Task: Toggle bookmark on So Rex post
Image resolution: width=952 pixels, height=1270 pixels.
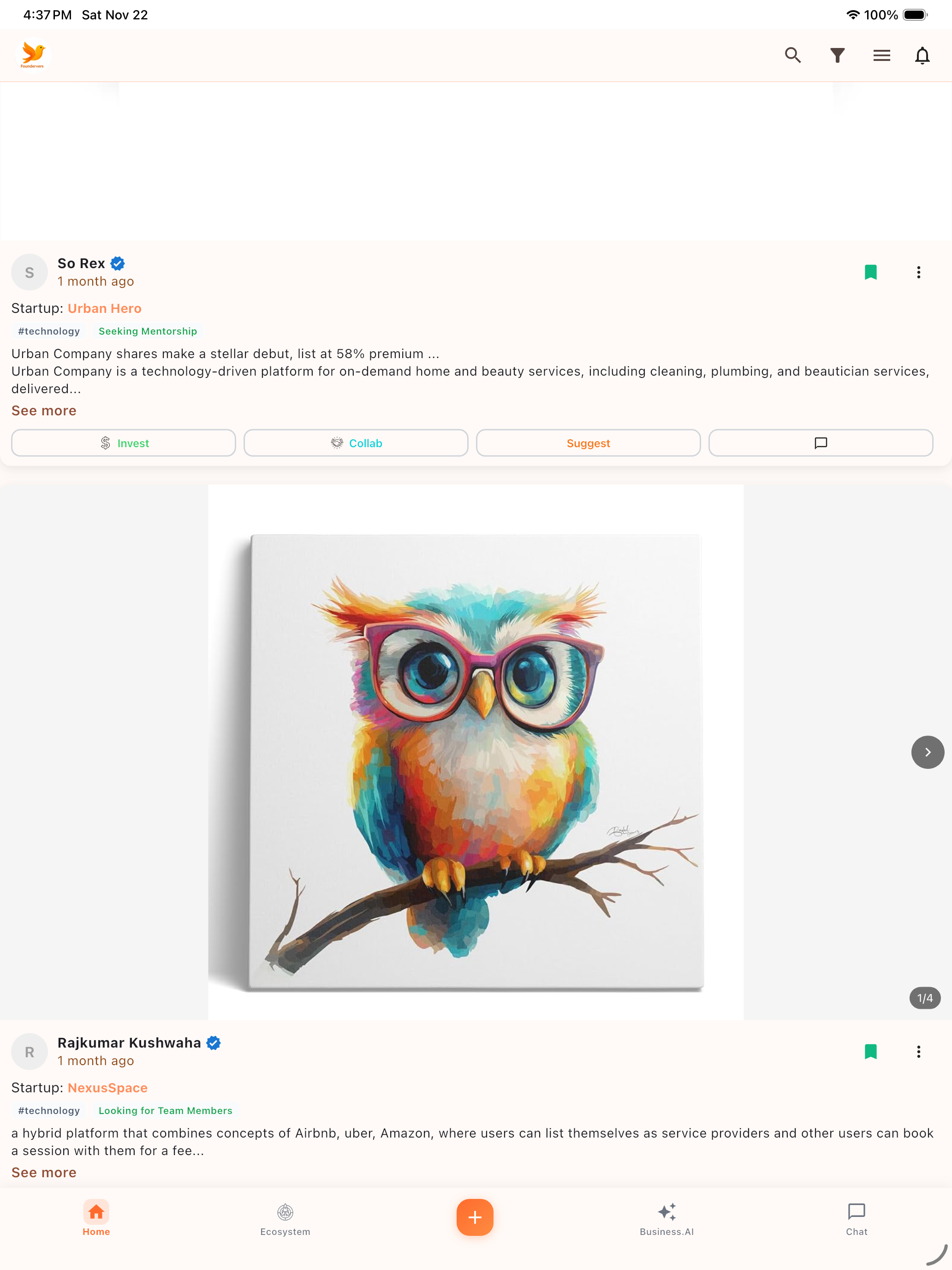Action: click(x=870, y=272)
